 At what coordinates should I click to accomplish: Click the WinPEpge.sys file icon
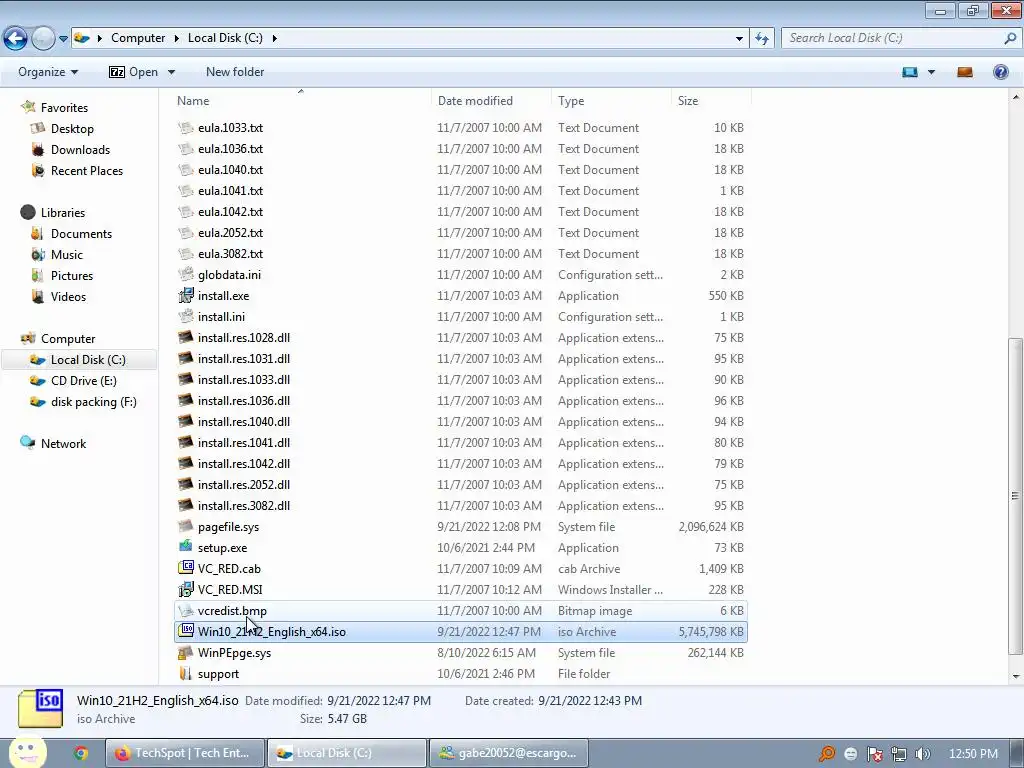click(186, 652)
